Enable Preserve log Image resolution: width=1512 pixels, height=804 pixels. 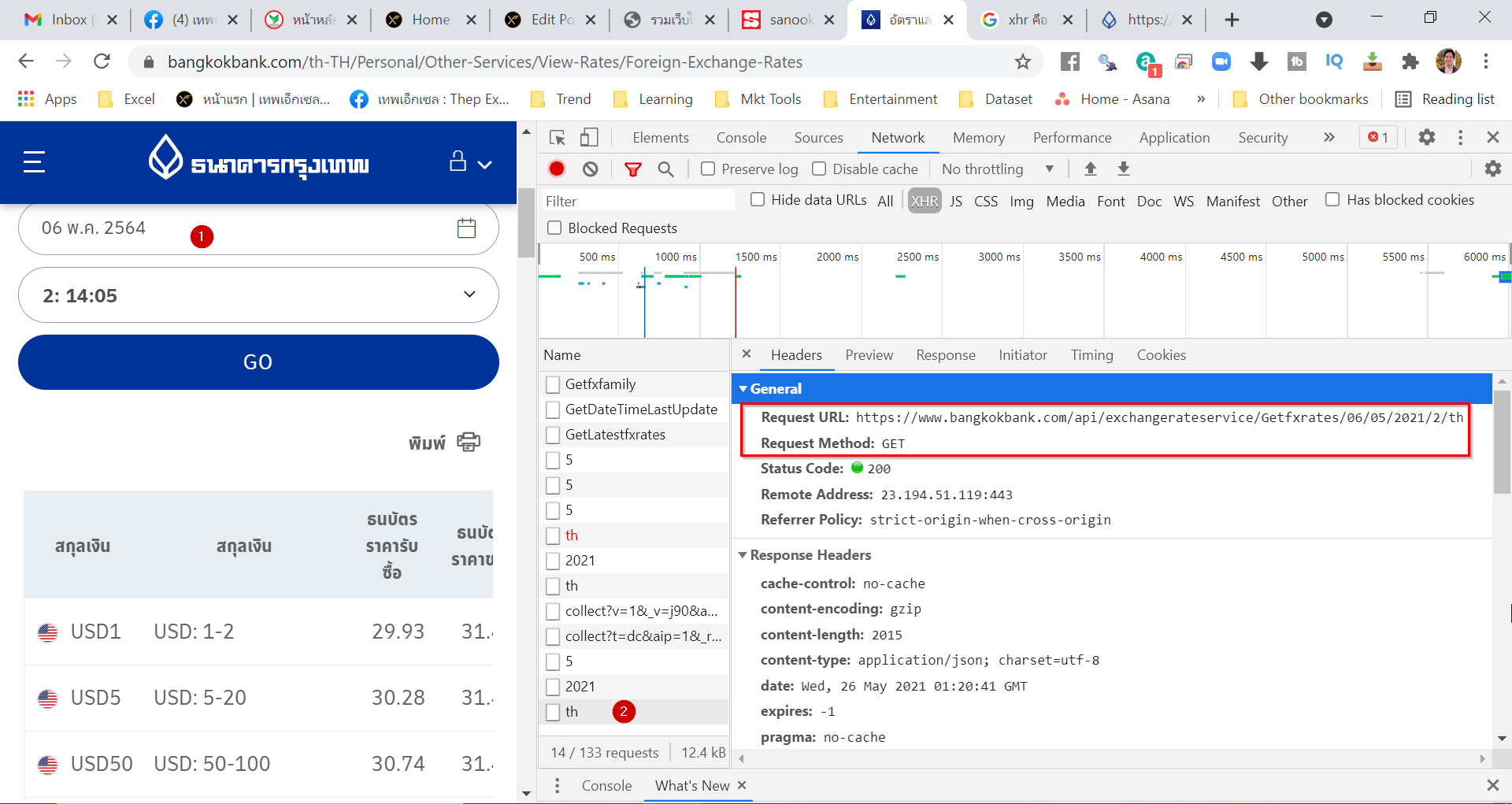pyautogui.click(x=708, y=169)
